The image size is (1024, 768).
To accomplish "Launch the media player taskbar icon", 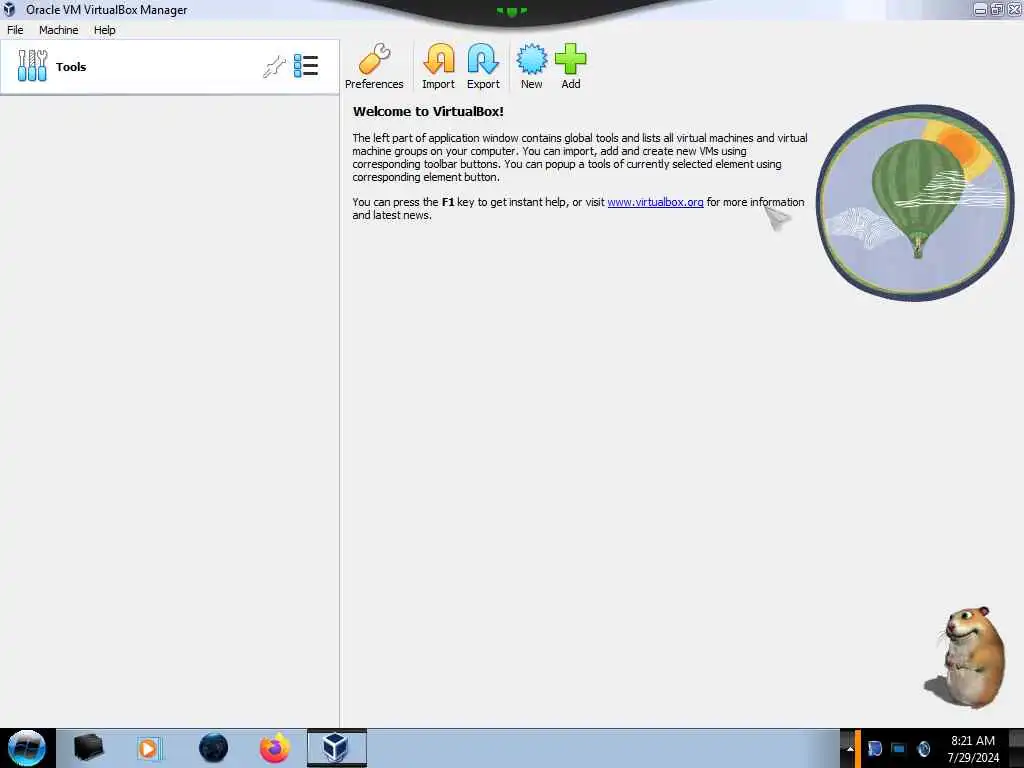I will [149, 748].
